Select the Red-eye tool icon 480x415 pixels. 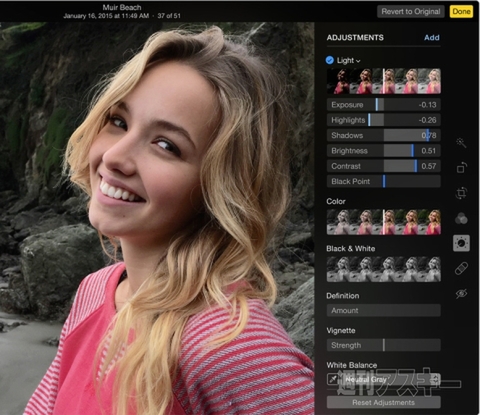[461, 294]
